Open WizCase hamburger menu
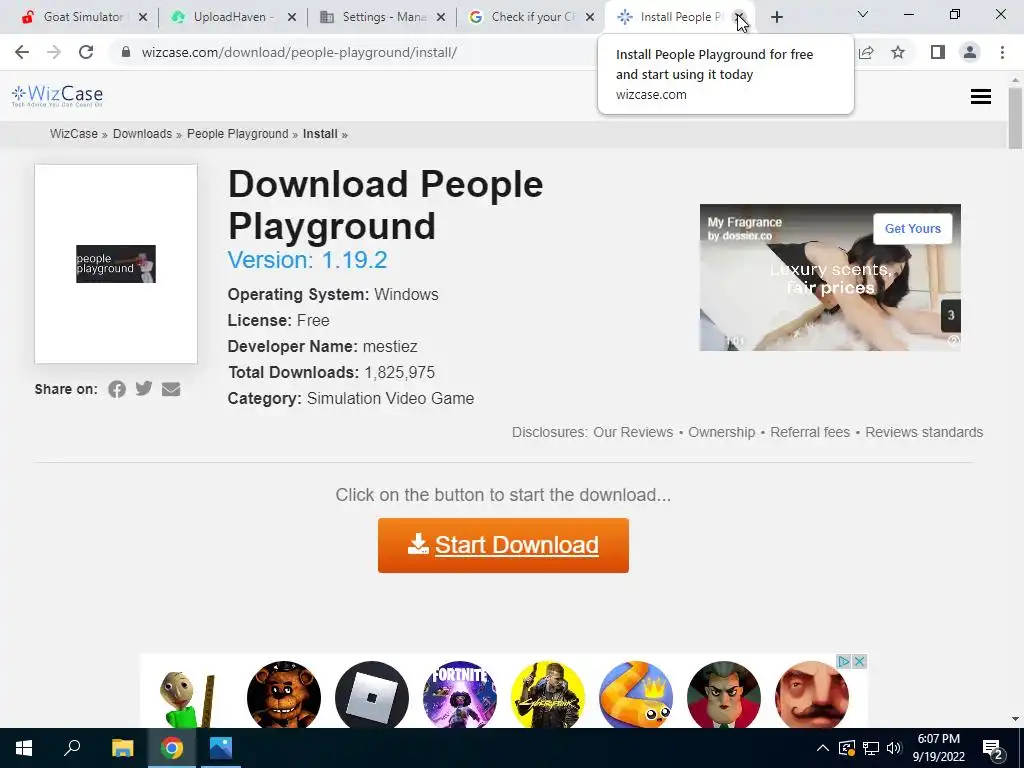The width and height of the screenshot is (1024, 768). pyautogui.click(x=980, y=97)
